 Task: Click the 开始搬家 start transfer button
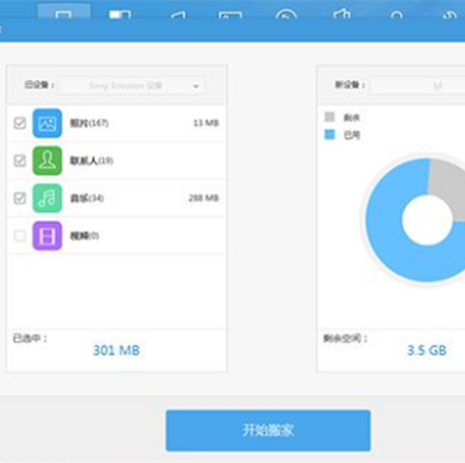268,430
